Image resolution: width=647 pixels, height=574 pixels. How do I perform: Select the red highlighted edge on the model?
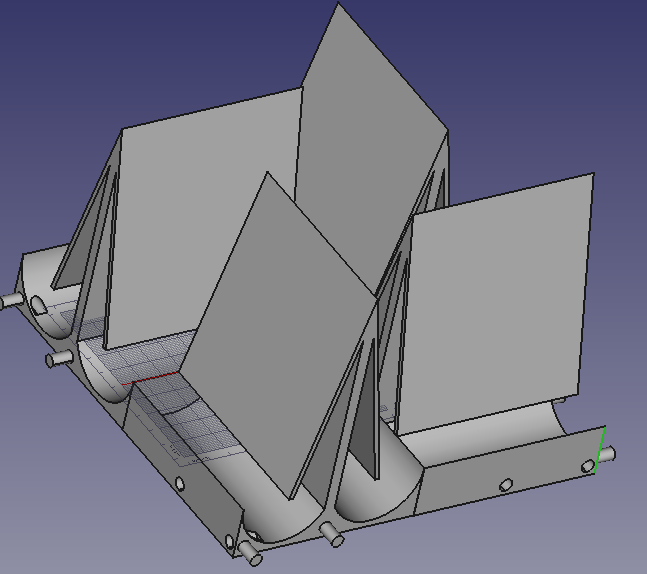tap(151, 378)
